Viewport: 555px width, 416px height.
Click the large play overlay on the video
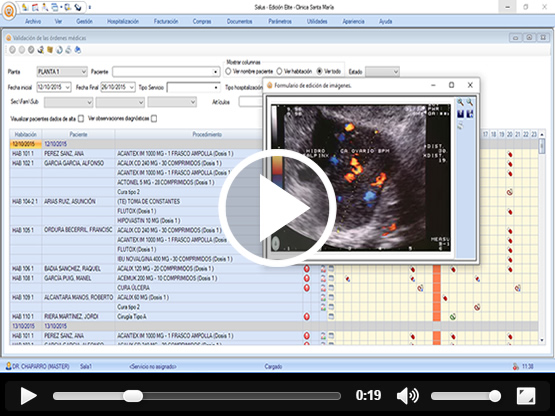pyautogui.click(x=278, y=208)
